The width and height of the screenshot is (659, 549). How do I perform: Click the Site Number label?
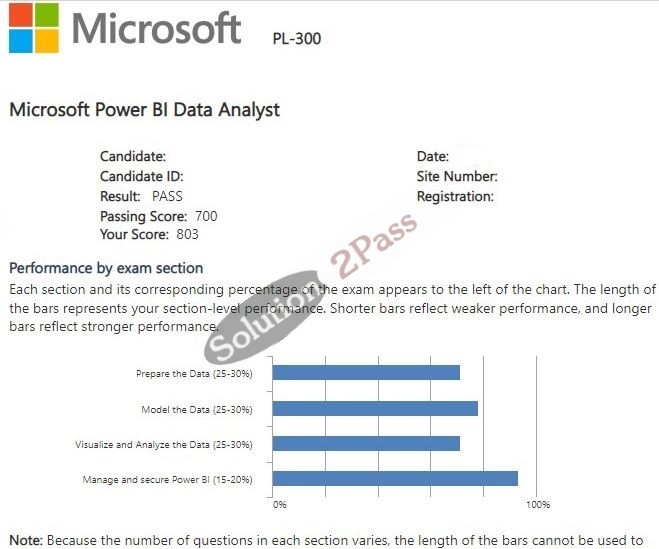457,176
